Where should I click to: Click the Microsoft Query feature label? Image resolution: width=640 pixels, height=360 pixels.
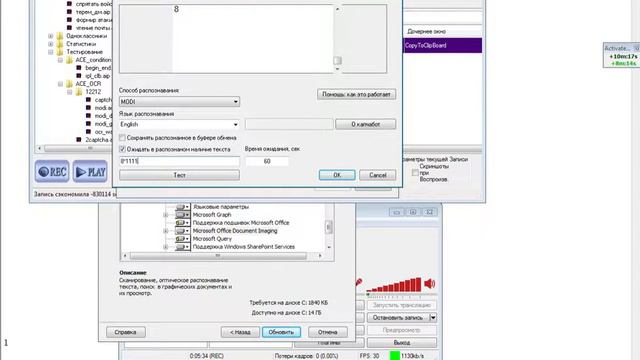(212, 239)
